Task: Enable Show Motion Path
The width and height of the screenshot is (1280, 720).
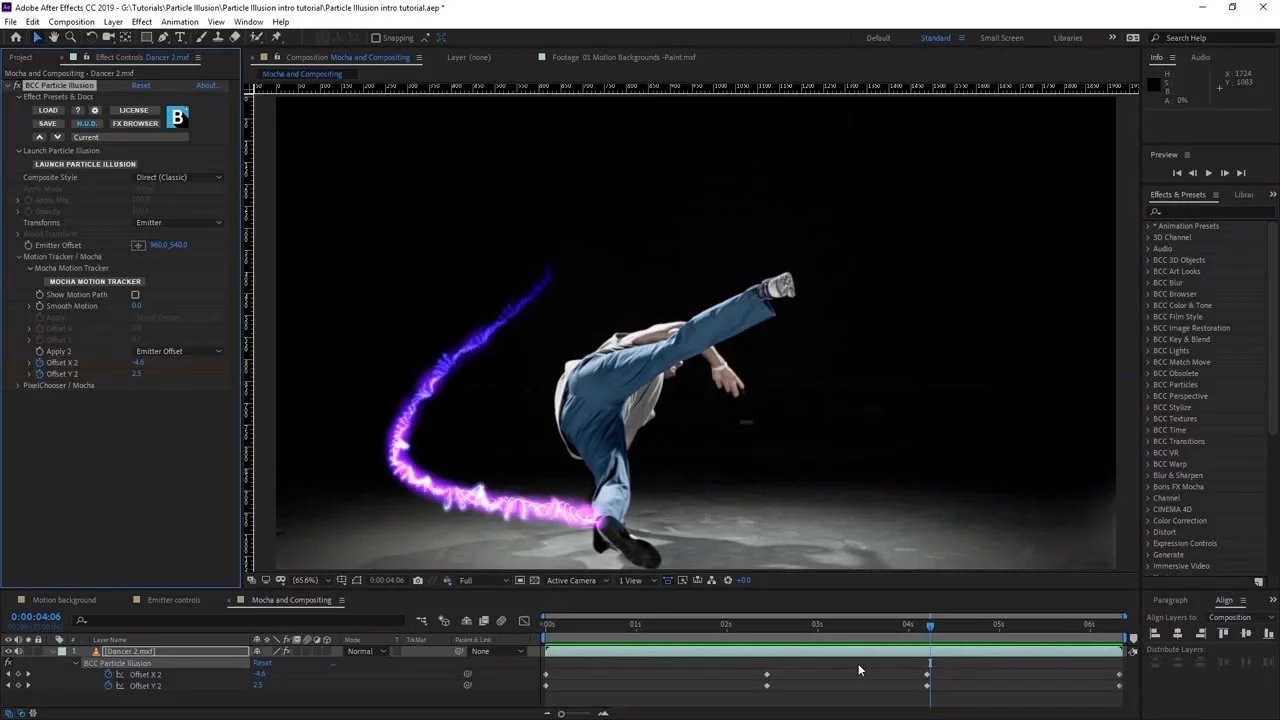Action: (x=135, y=294)
